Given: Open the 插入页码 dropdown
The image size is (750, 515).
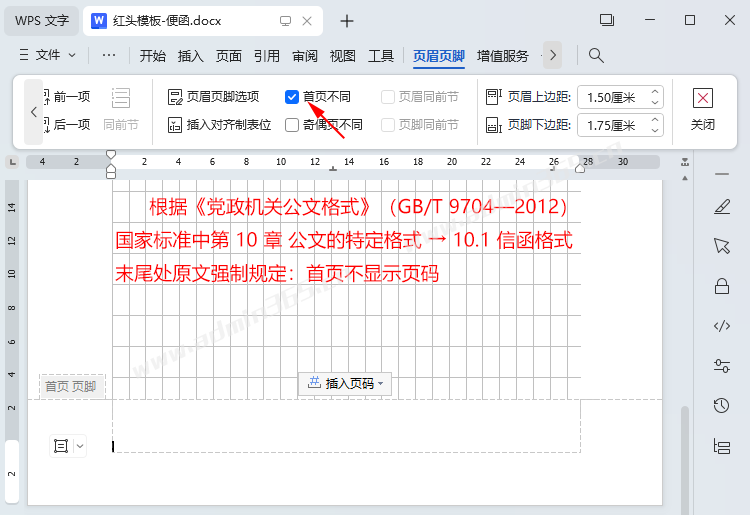Looking at the screenshot, I should 345,384.
